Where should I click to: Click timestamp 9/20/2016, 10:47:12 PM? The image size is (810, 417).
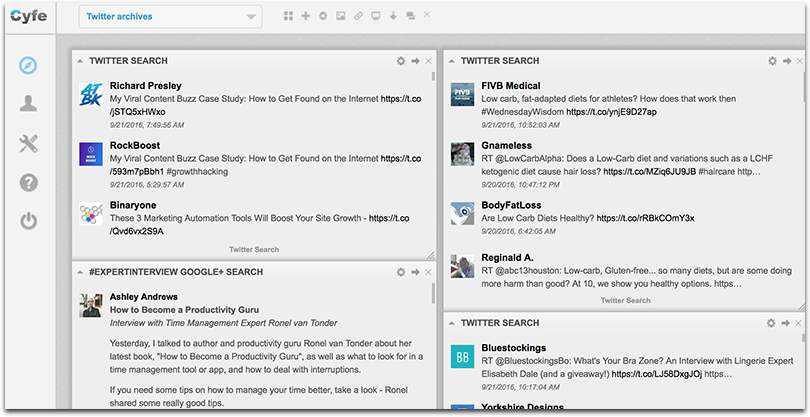pyautogui.click(x=520, y=184)
